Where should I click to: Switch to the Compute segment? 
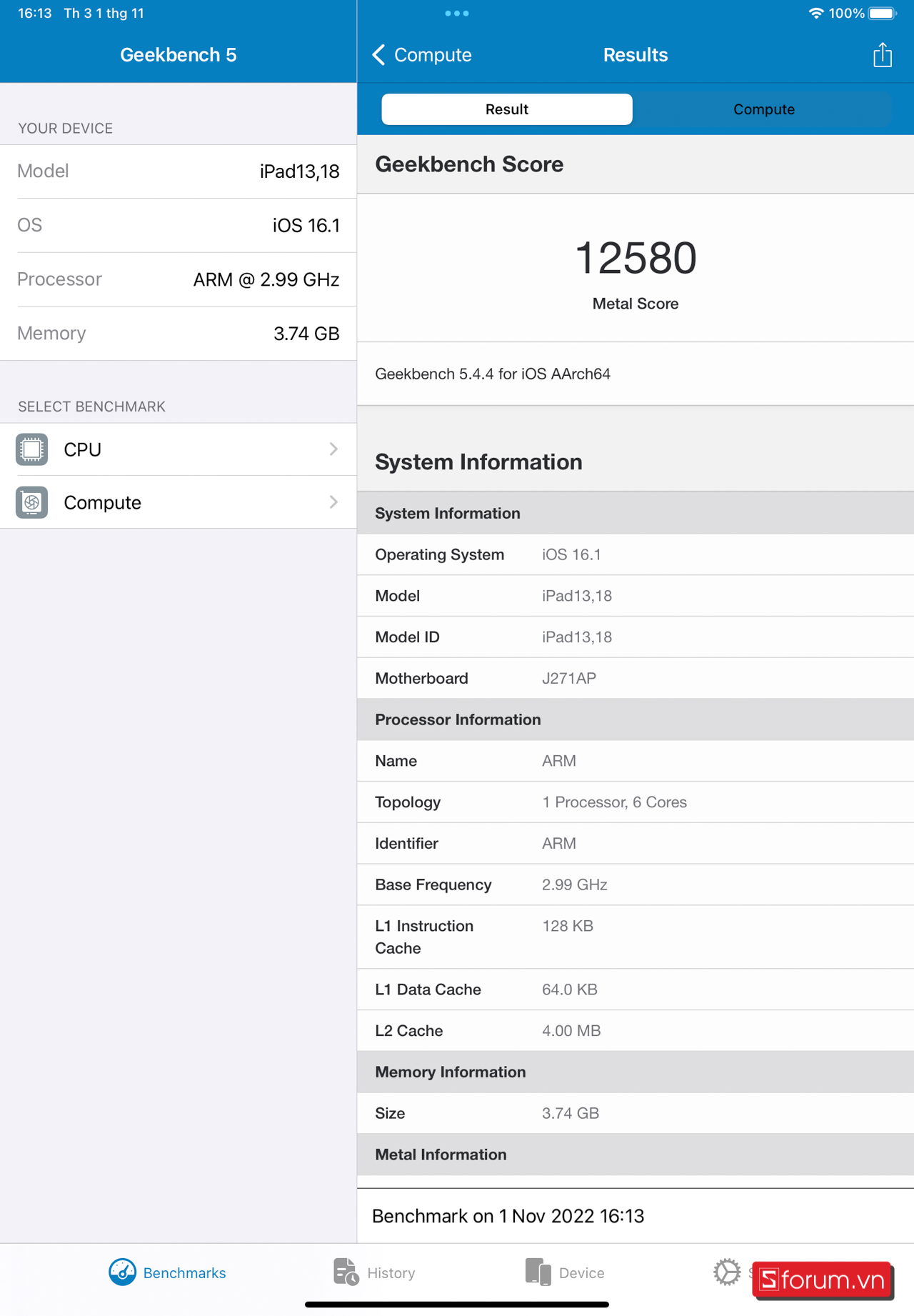pos(764,109)
